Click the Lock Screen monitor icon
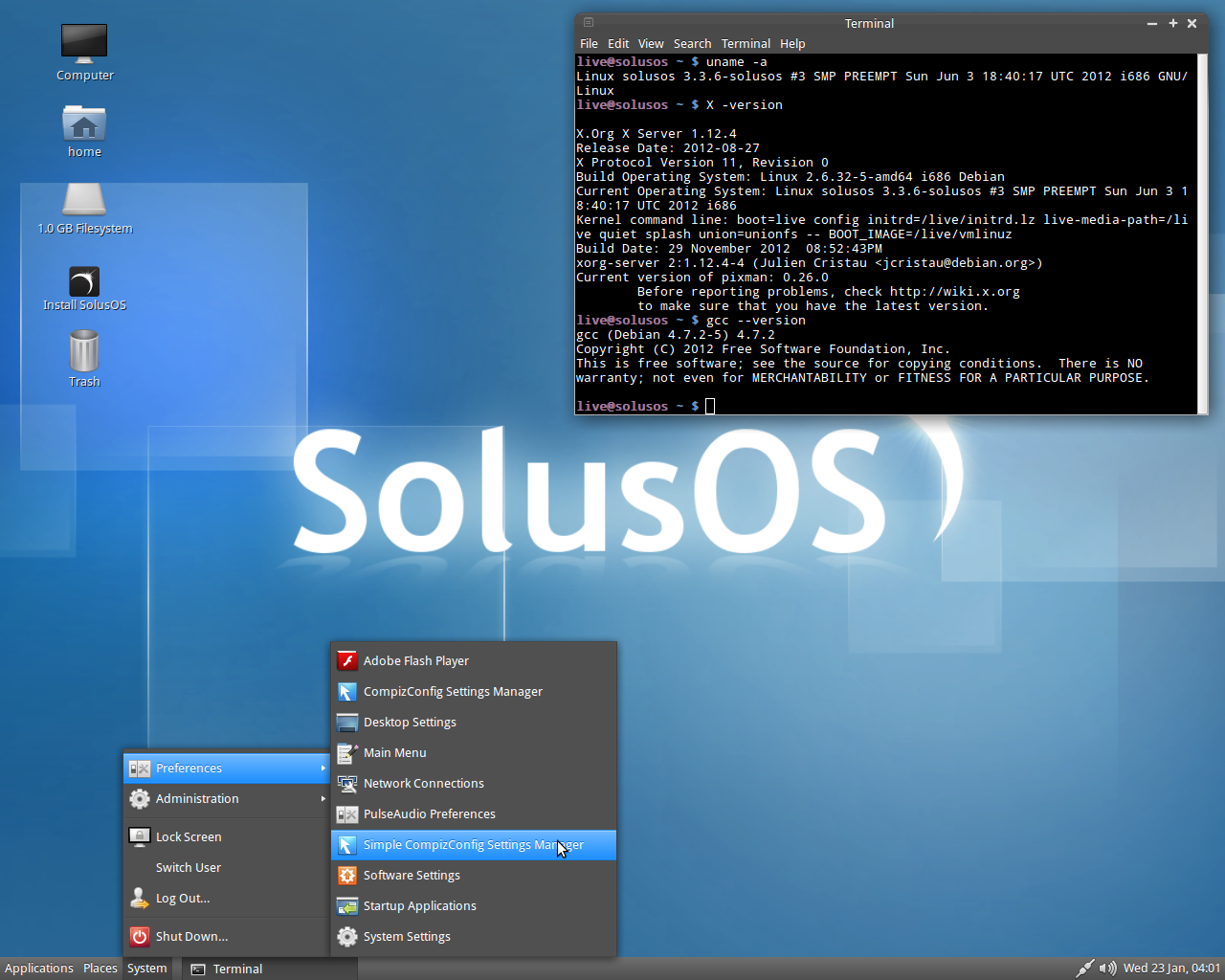Image resolution: width=1225 pixels, height=980 pixels. point(140,836)
